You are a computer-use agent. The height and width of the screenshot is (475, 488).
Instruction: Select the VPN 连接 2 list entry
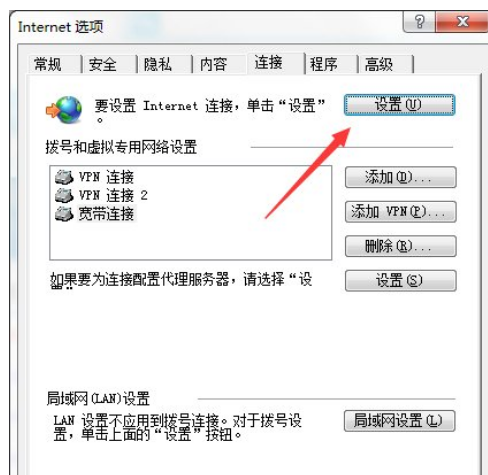pyautogui.click(x=101, y=195)
